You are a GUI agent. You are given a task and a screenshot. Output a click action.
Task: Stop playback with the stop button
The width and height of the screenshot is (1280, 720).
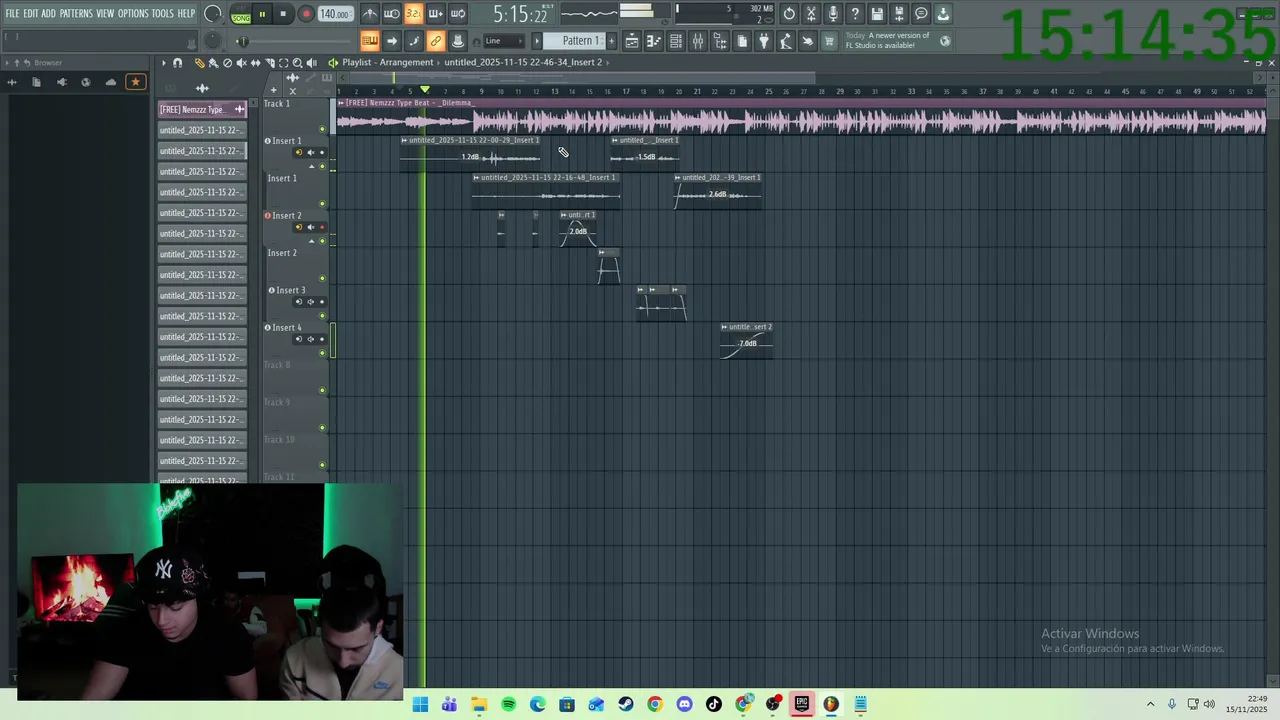pyautogui.click(x=283, y=14)
